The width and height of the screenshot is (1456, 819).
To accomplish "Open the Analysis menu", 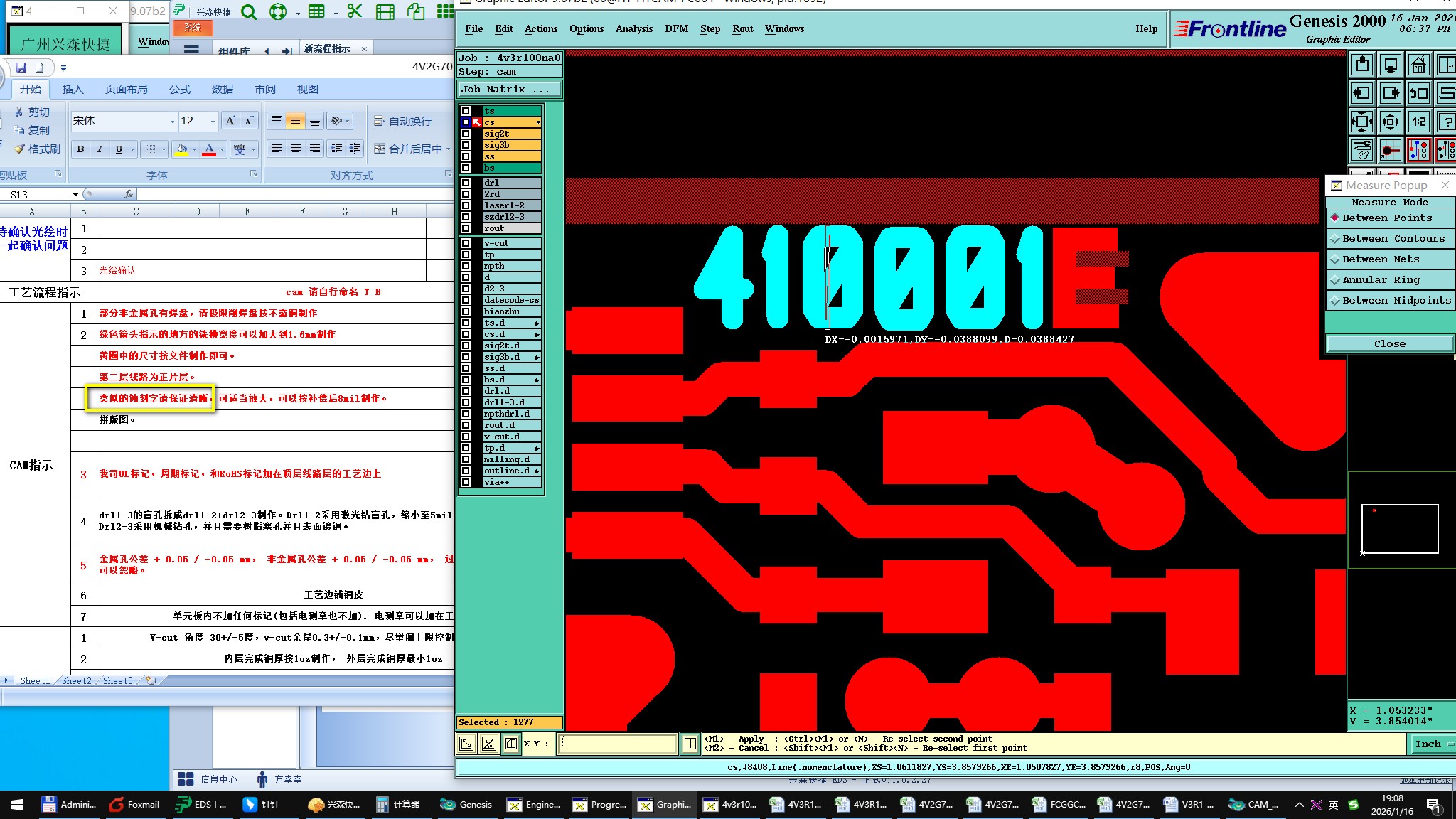I will point(633,28).
